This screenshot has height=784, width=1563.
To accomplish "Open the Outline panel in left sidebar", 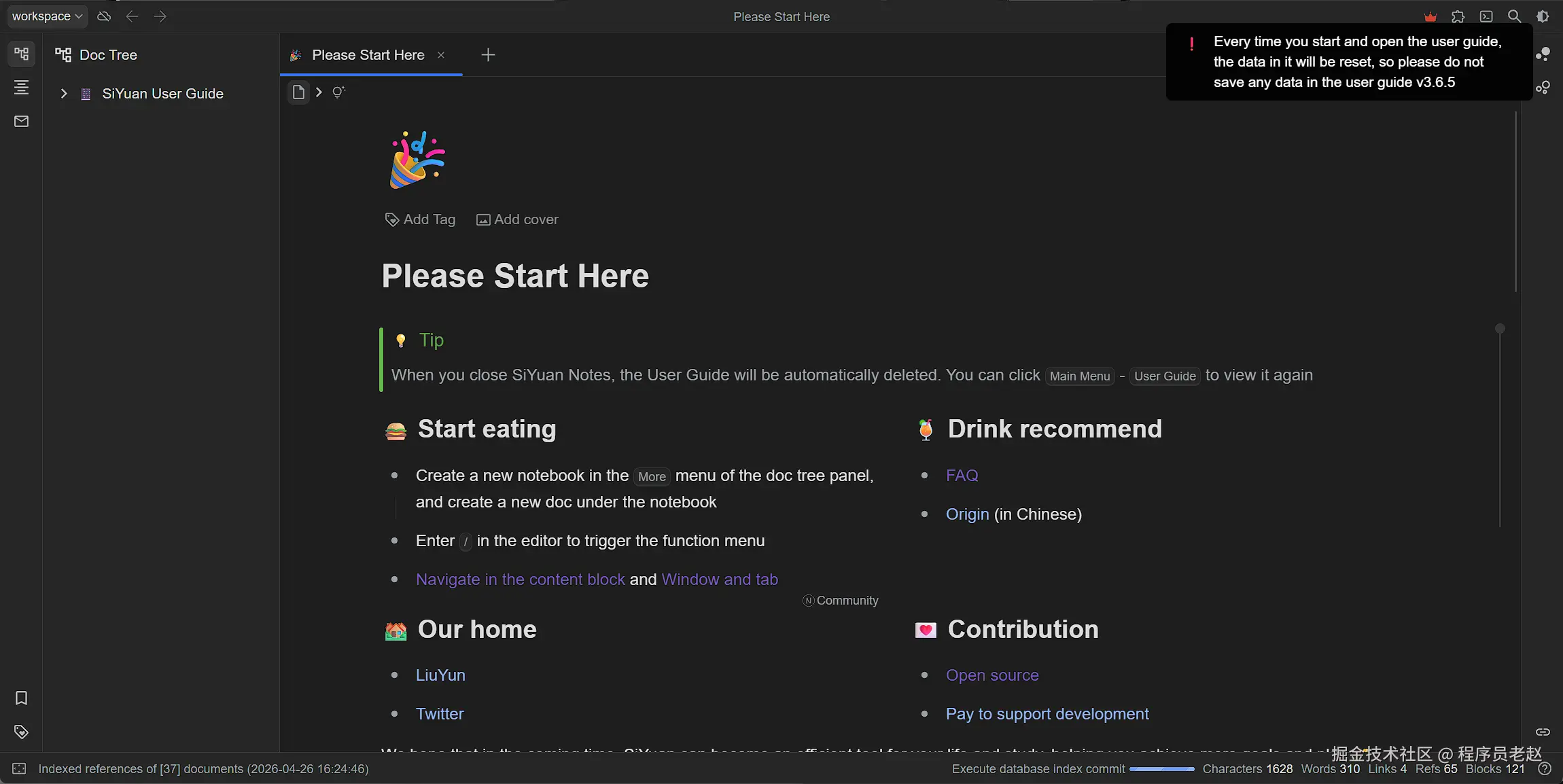I will [x=21, y=87].
